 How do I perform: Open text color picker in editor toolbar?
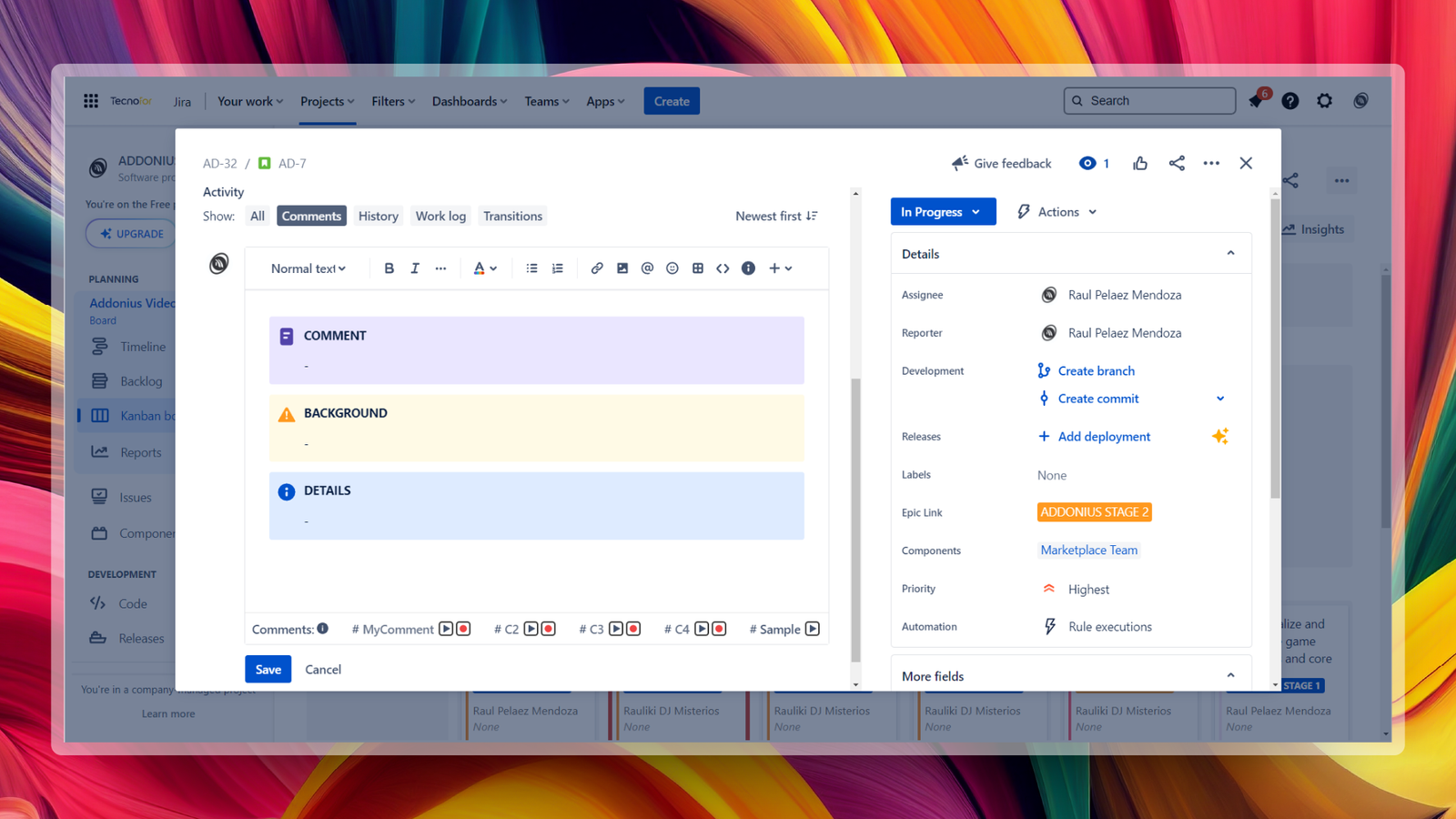pos(485,268)
